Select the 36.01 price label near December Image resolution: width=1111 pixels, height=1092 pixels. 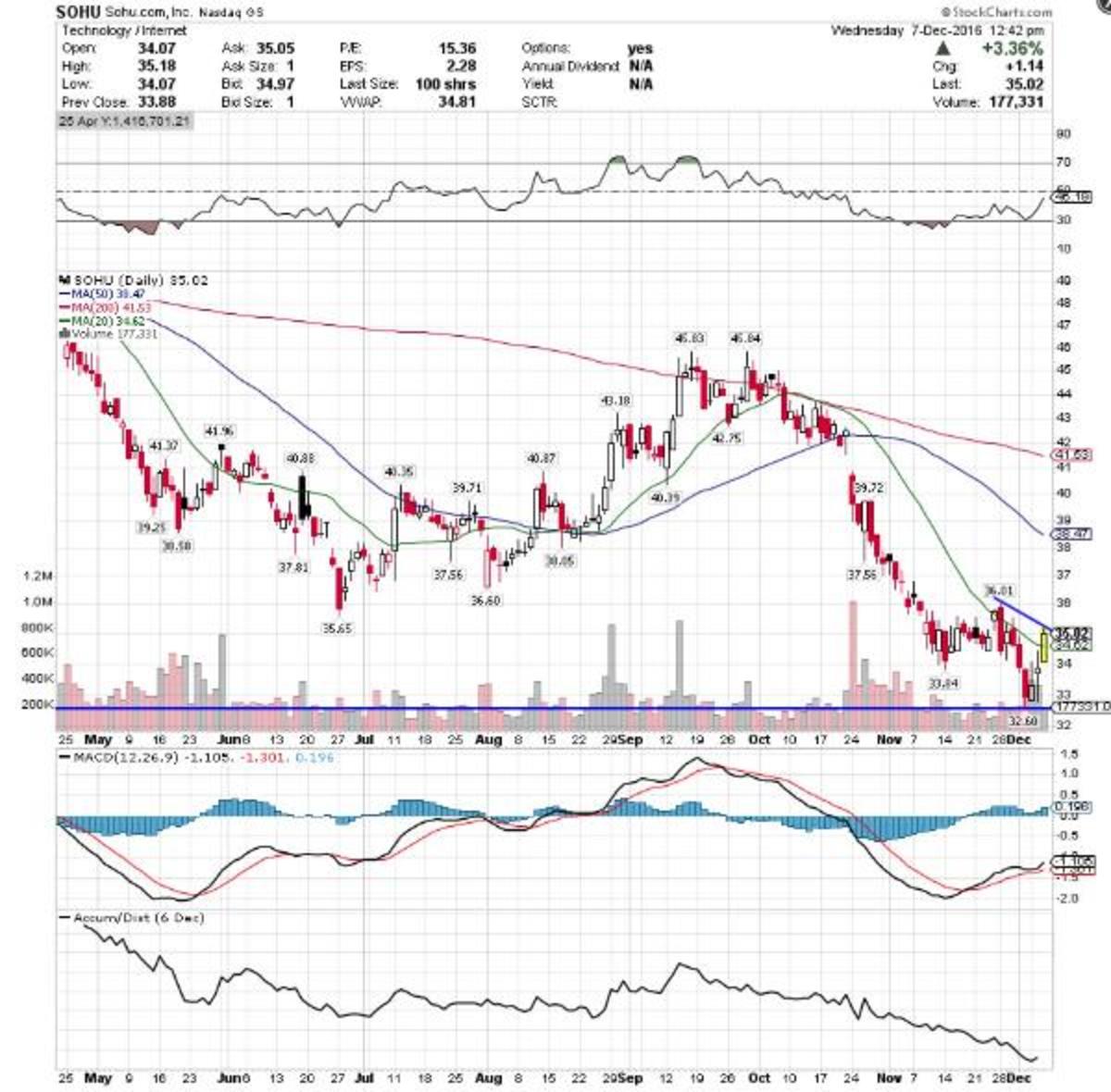click(x=999, y=589)
